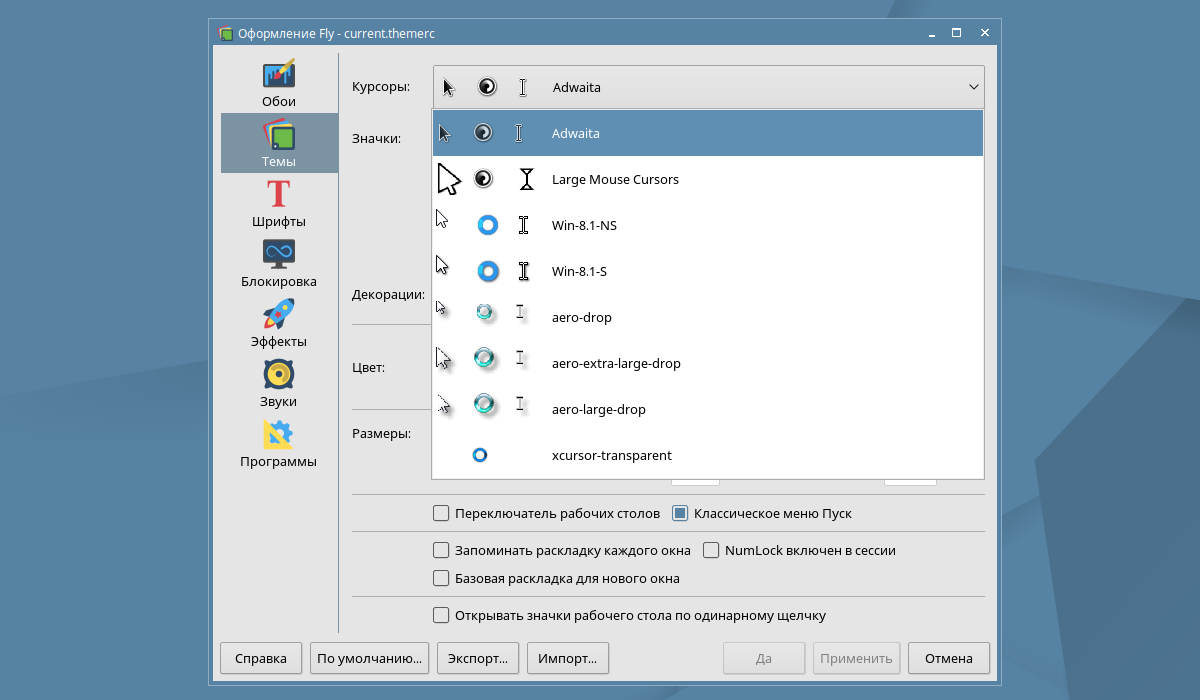Toggle the Классическое меню Пуск checkbox
The width and height of the screenshot is (1200, 700).
[x=680, y=514]
